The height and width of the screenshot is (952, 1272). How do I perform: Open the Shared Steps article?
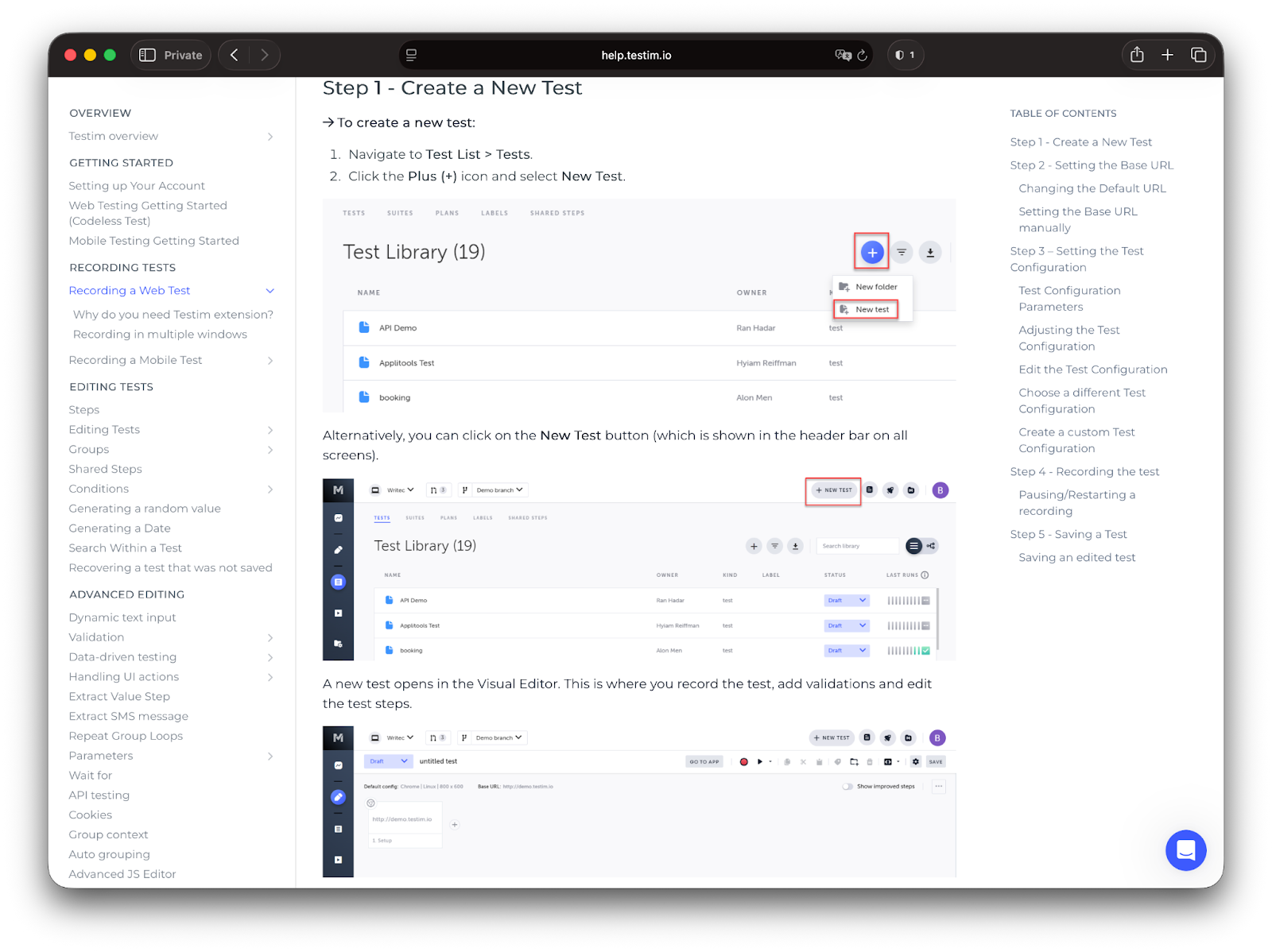[105, 469]
